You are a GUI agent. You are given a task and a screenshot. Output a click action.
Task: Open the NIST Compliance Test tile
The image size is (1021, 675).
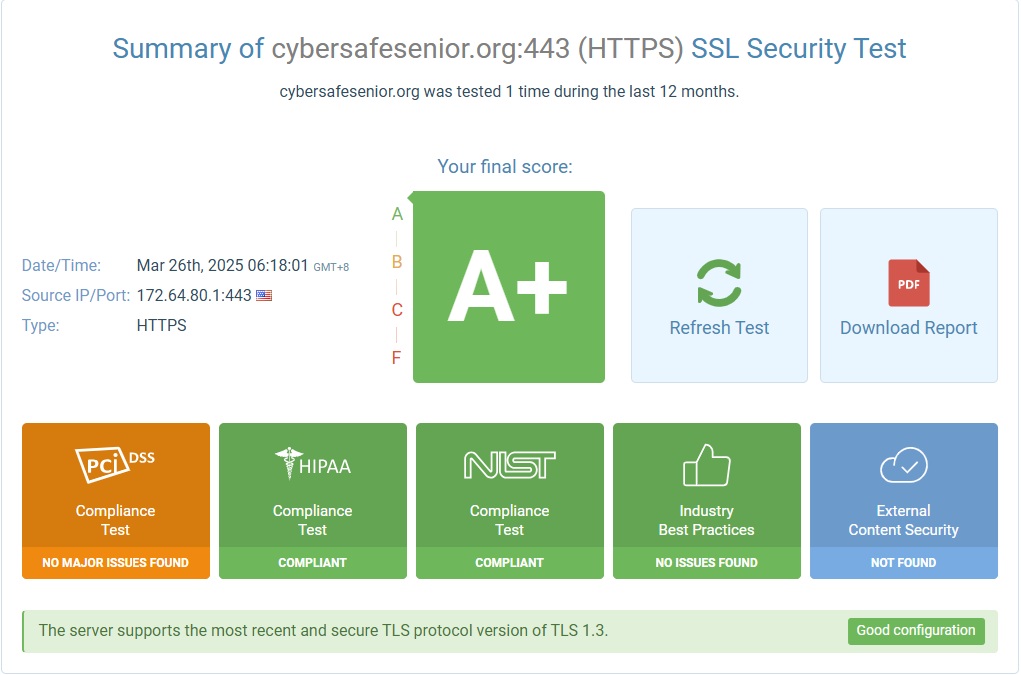point(510,500)
